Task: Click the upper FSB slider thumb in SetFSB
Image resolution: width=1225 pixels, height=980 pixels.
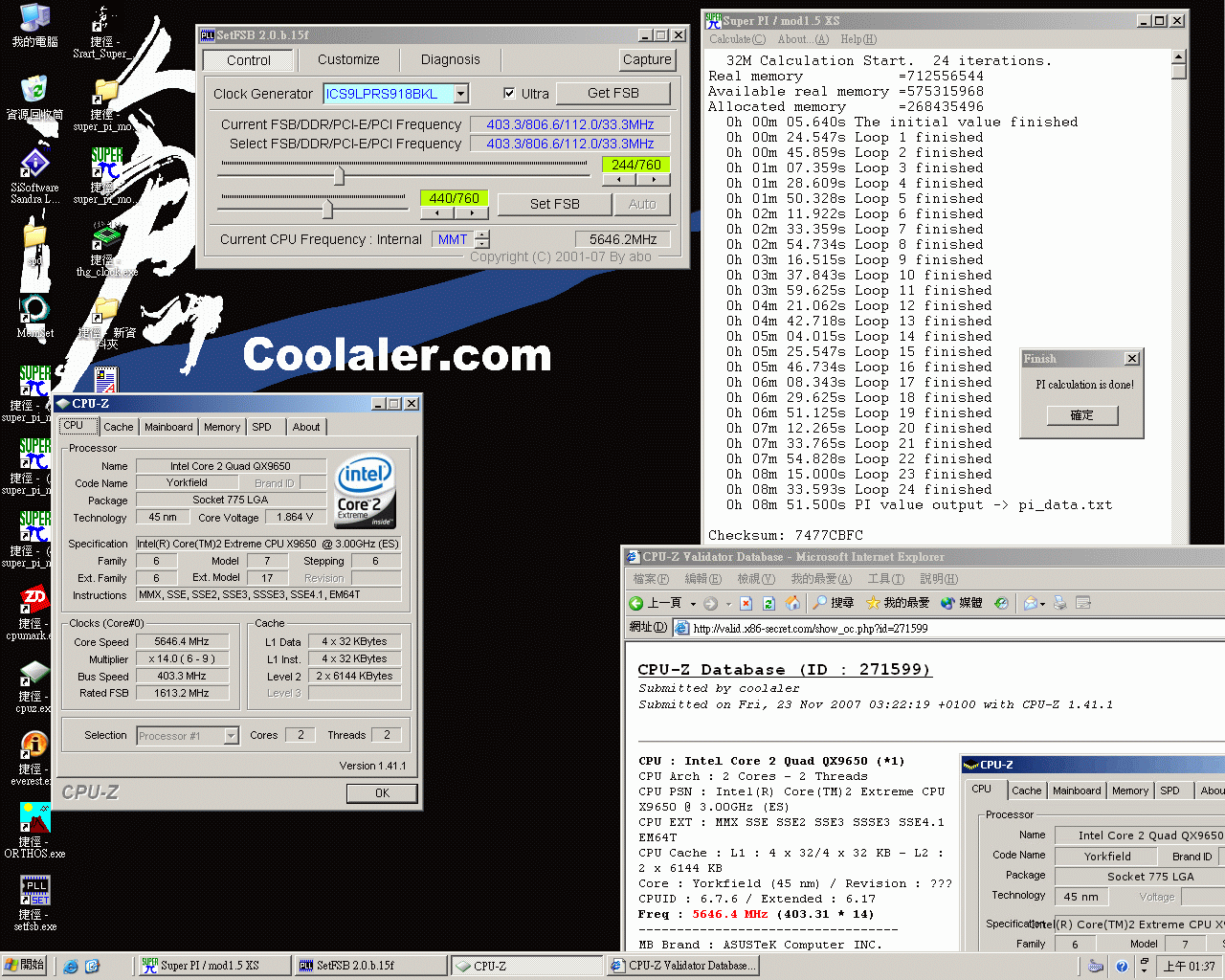Action: point(339,176)
